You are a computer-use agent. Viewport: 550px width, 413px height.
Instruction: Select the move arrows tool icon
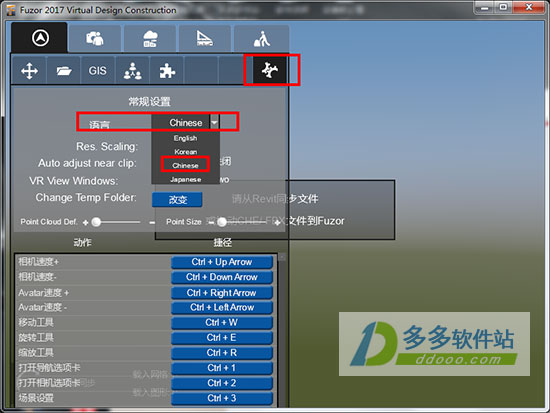tap(29, 71)
